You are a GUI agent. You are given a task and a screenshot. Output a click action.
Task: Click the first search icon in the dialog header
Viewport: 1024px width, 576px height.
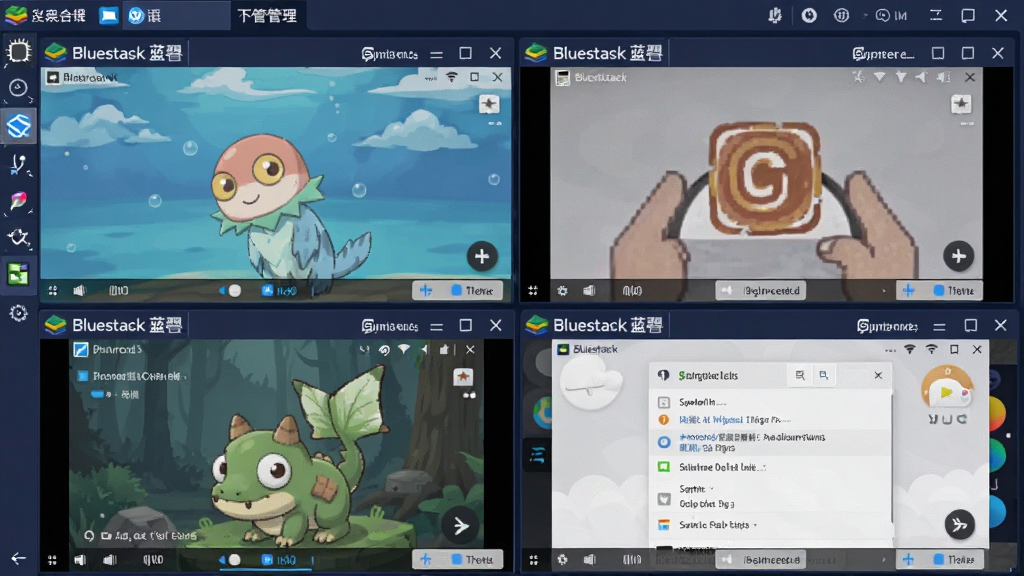coord(800,375)
